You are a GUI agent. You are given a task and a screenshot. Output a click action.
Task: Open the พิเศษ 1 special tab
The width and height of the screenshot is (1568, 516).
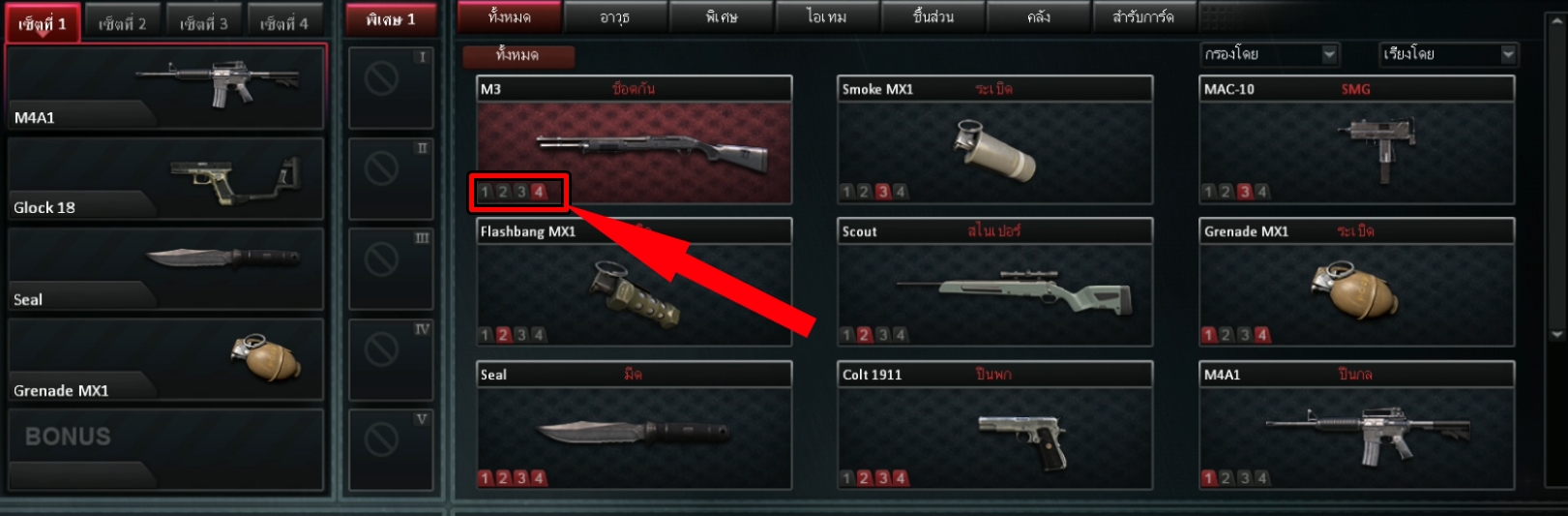coord(391,20)
